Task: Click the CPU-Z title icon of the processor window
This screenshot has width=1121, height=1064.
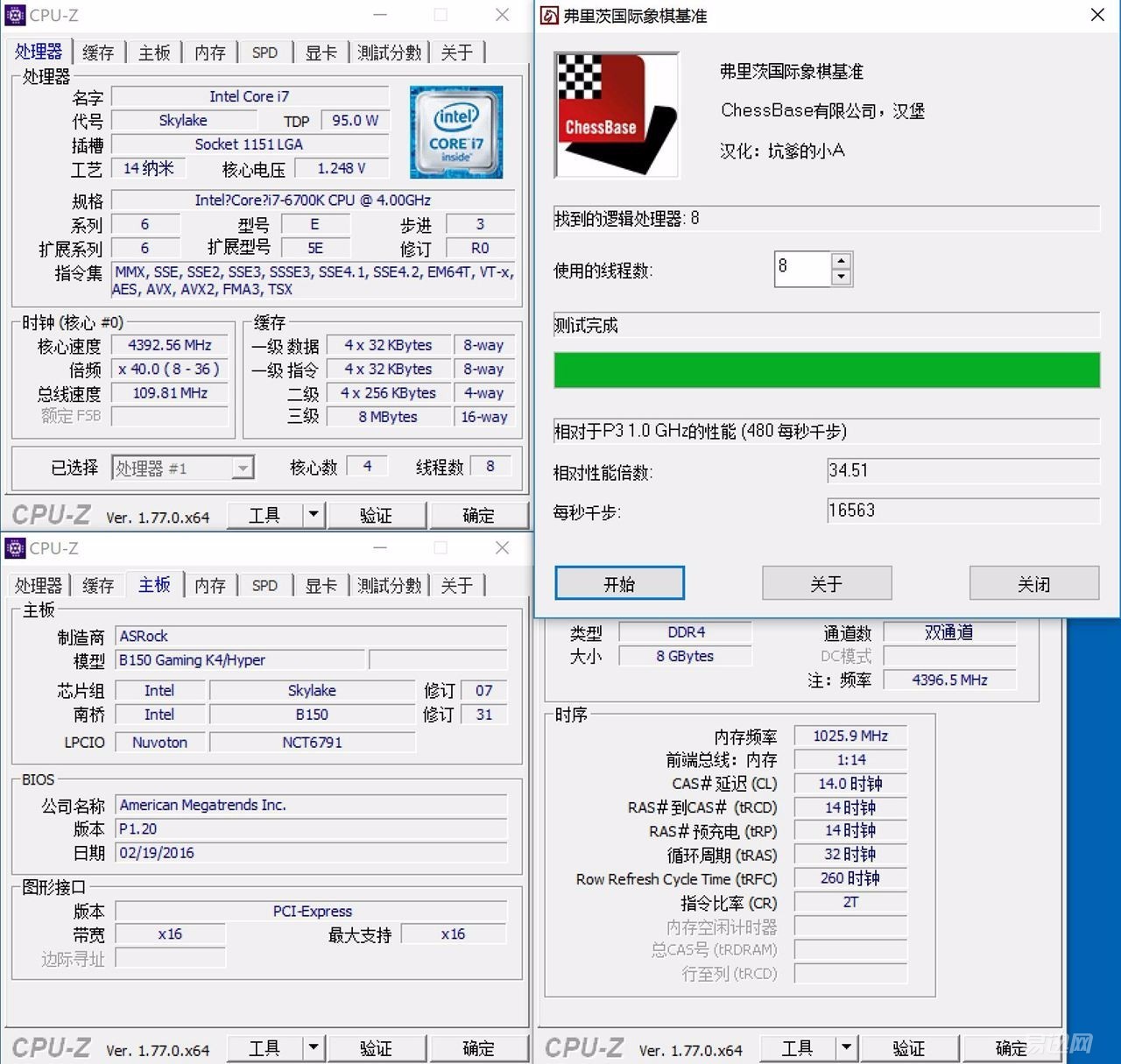Action: tap(15, 15)
